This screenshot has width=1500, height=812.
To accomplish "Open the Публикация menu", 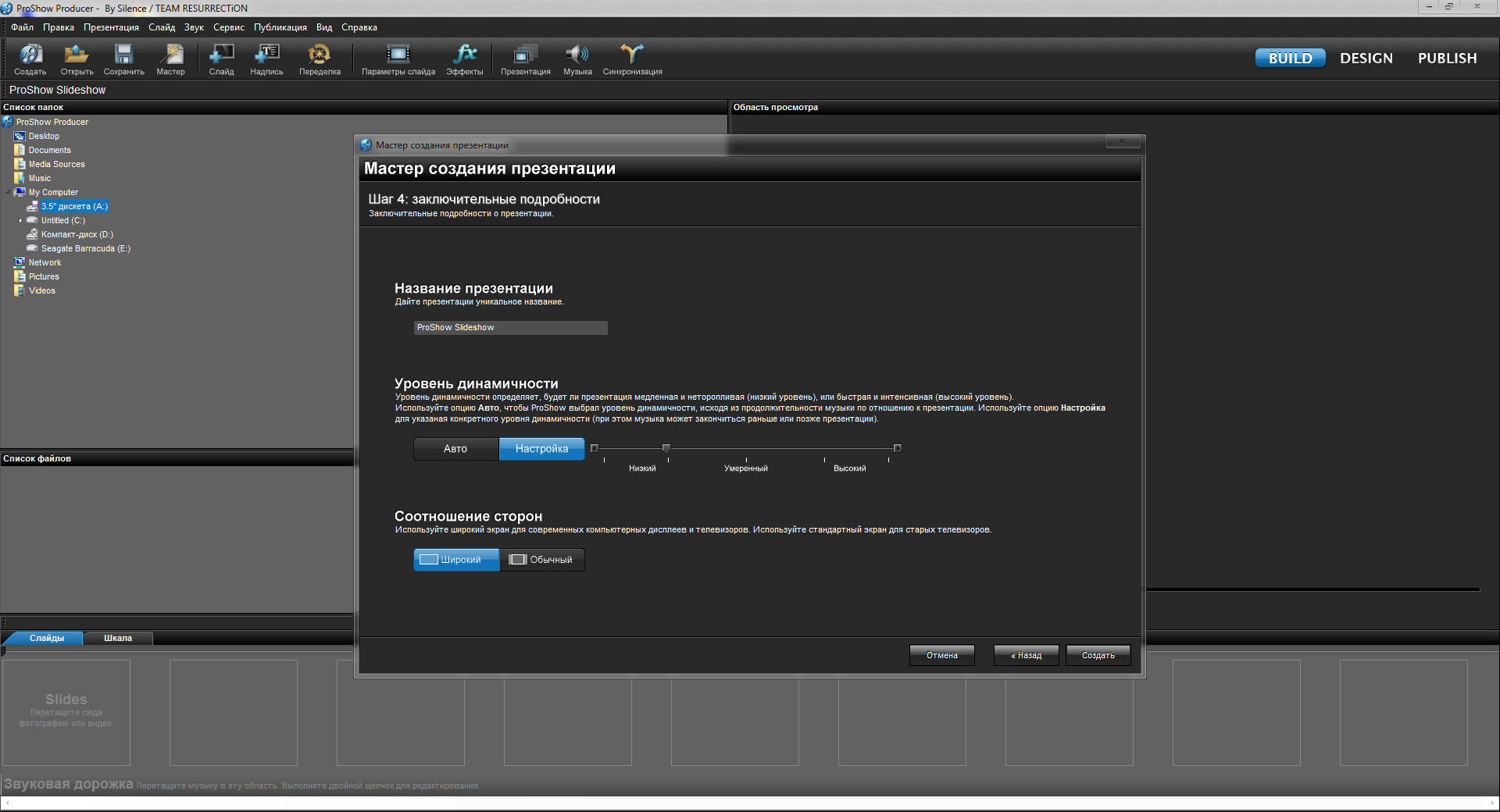I will click(280, 27).
